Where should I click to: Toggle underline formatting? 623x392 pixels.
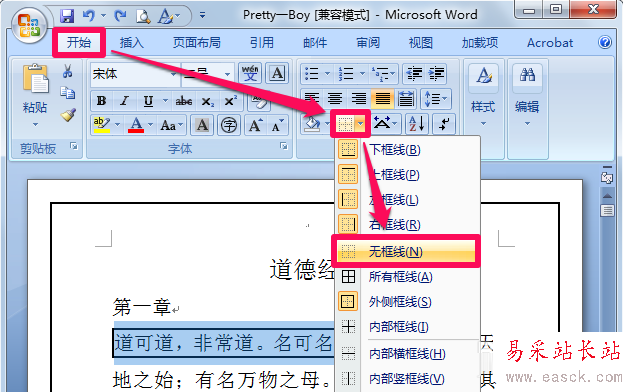tap(148, 101)
